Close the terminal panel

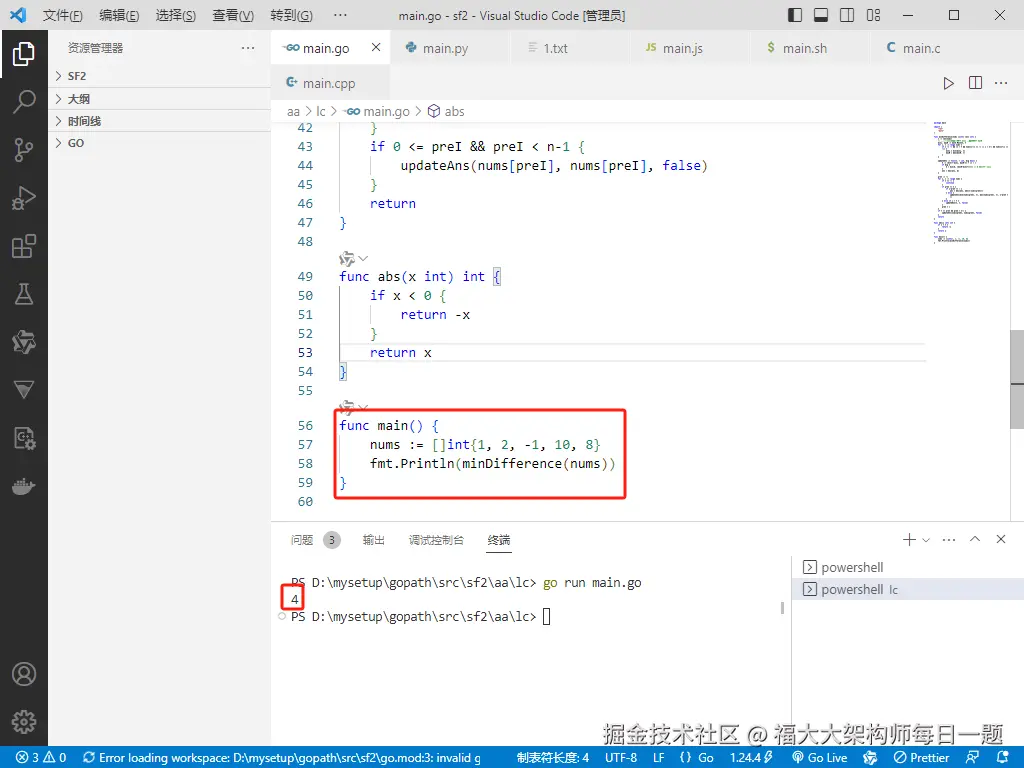tap(1000, 539)
